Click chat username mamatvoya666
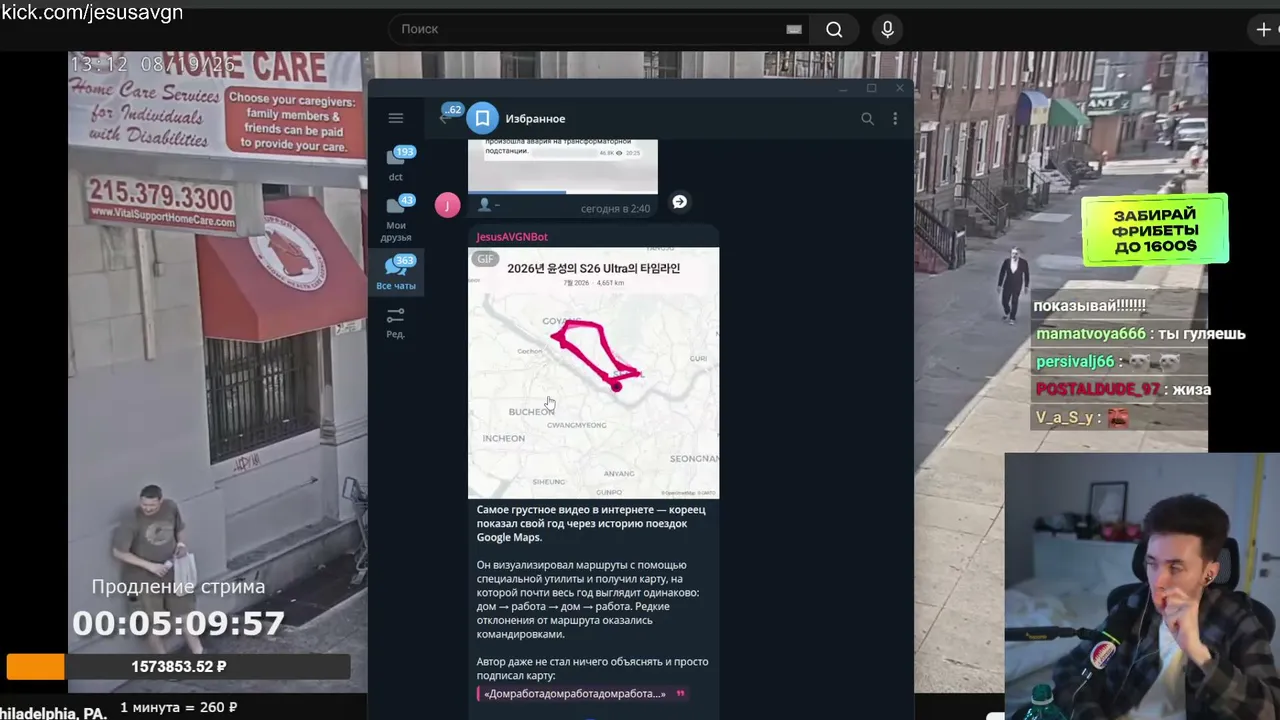Screen dimensions: 1280x720 (x=1089, y=334)
